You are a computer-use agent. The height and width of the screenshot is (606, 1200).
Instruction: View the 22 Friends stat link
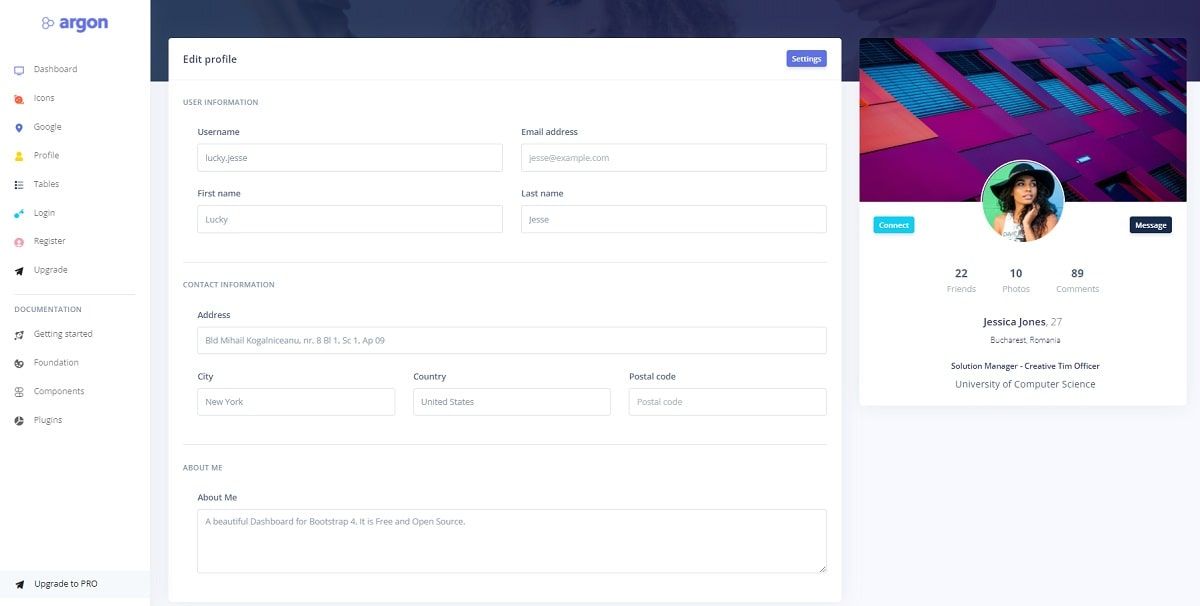click(x=960, y=278)
